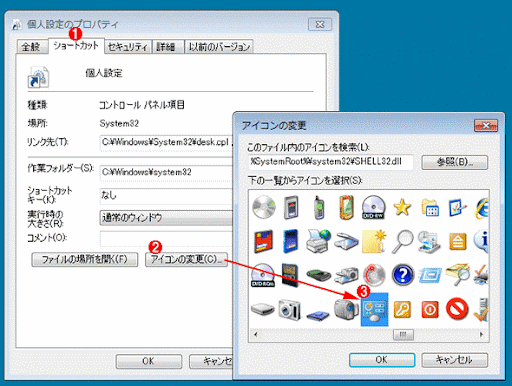
Task: Pick the yellow note with sparkle icon
Action: tap(374, 241)
